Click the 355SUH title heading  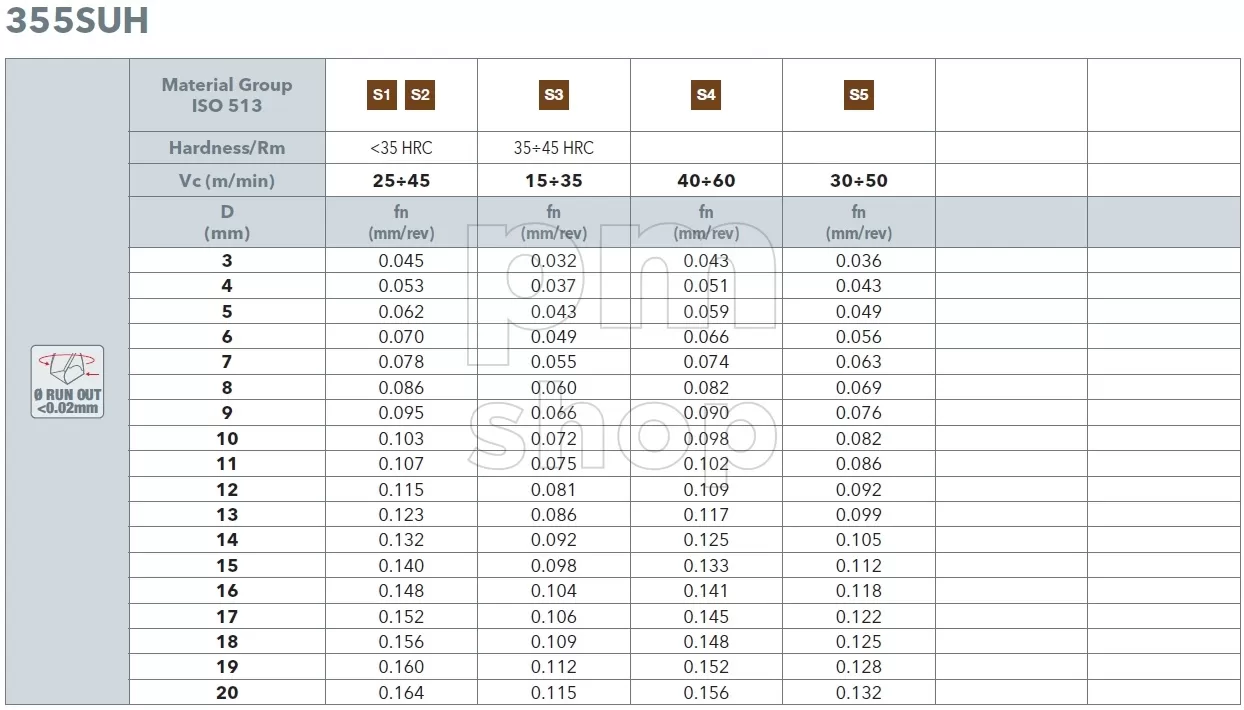[77, 20]
